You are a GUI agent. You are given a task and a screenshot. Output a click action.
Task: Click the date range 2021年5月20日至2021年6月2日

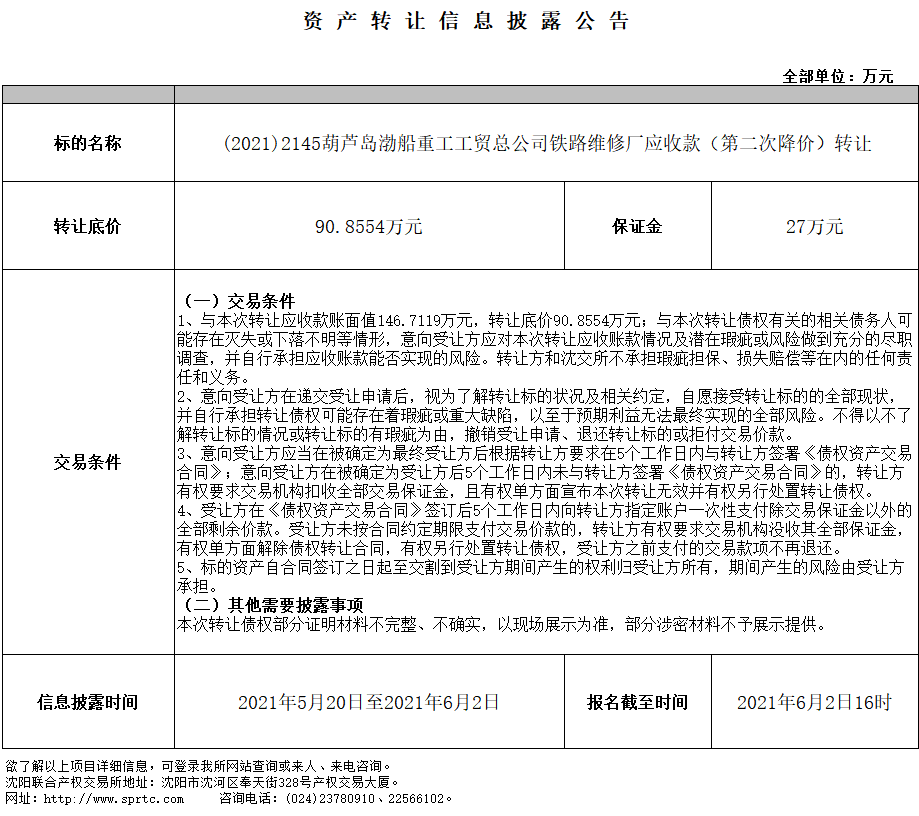pos(369,702)
